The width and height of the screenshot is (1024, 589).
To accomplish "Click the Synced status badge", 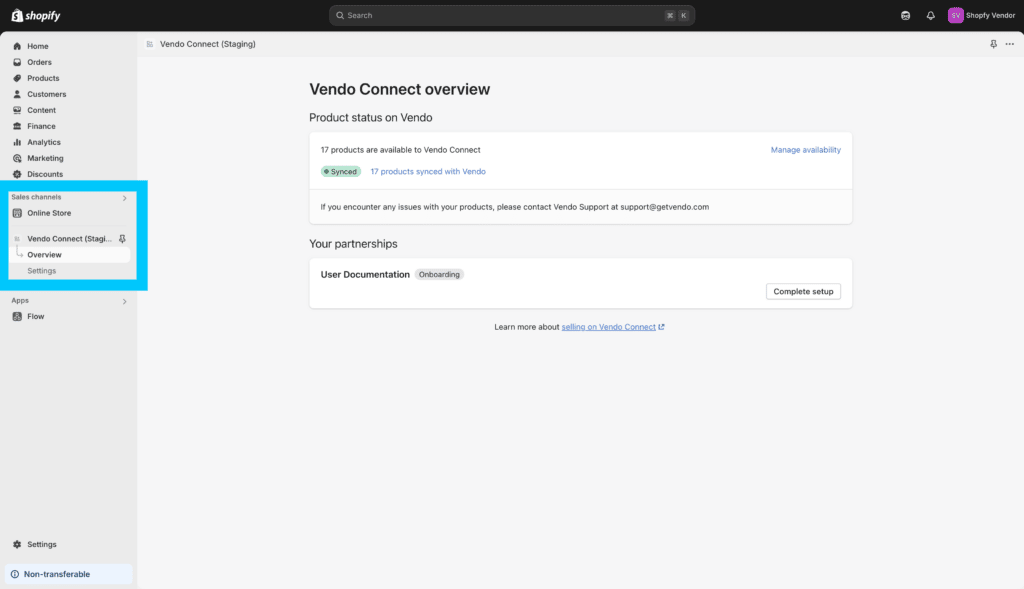I will pyautogui.click(x=341, y=172).
